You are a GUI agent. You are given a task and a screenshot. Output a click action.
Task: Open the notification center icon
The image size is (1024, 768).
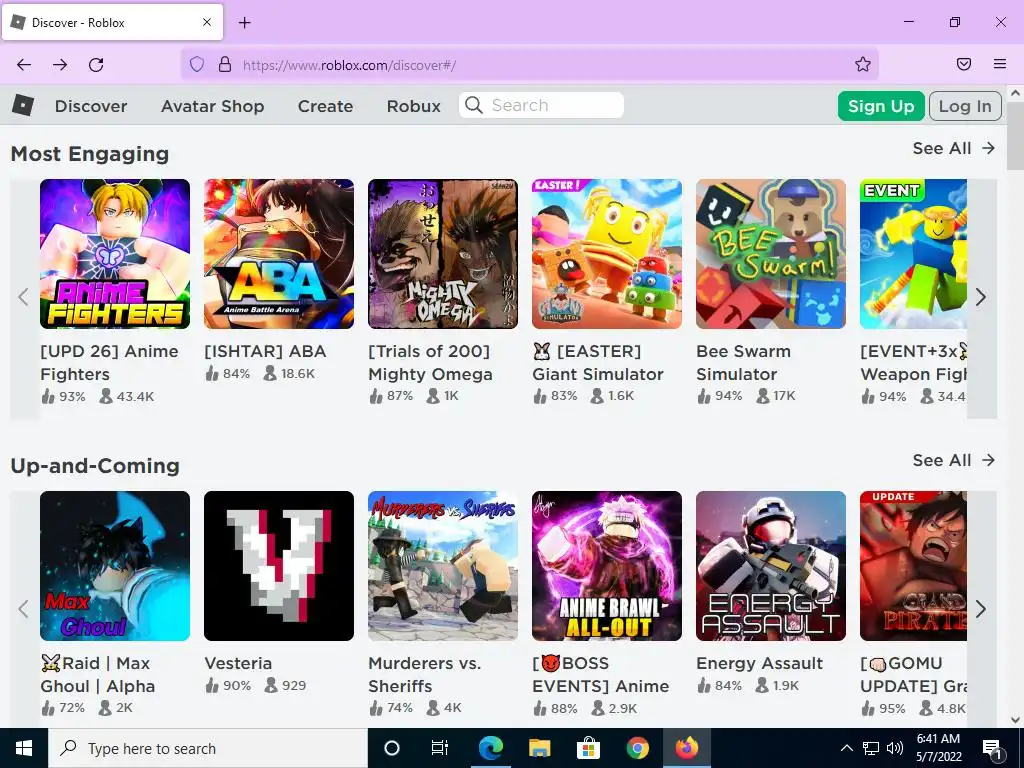992,748
